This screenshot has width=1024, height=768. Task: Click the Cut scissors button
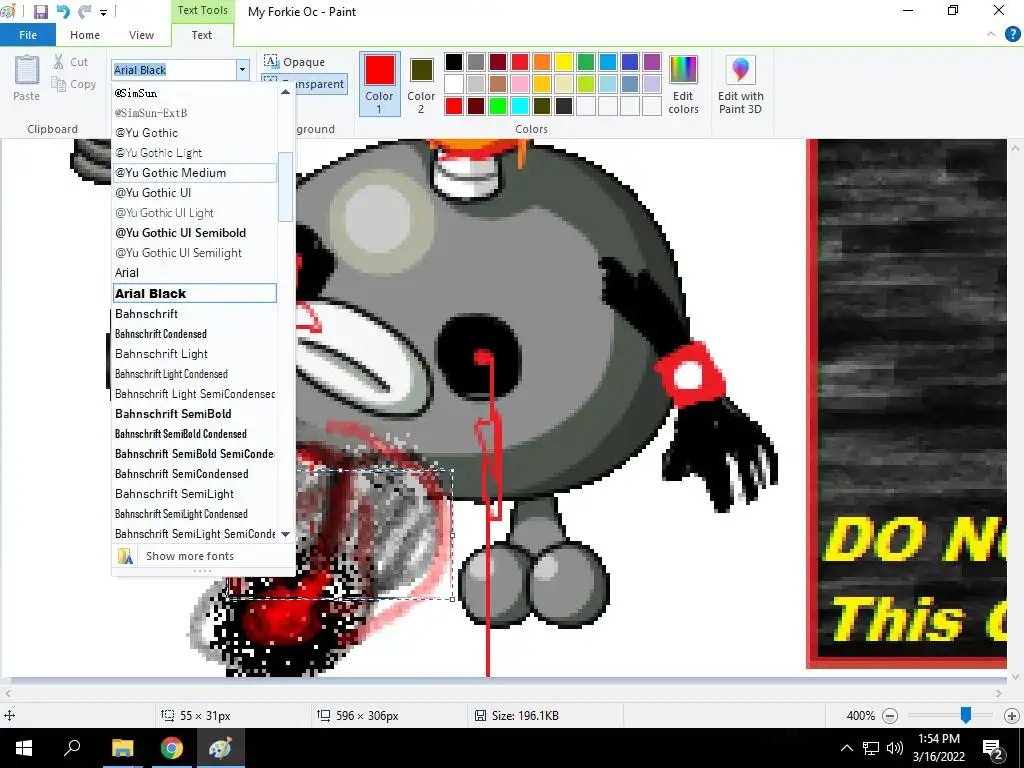pos(71,62)
